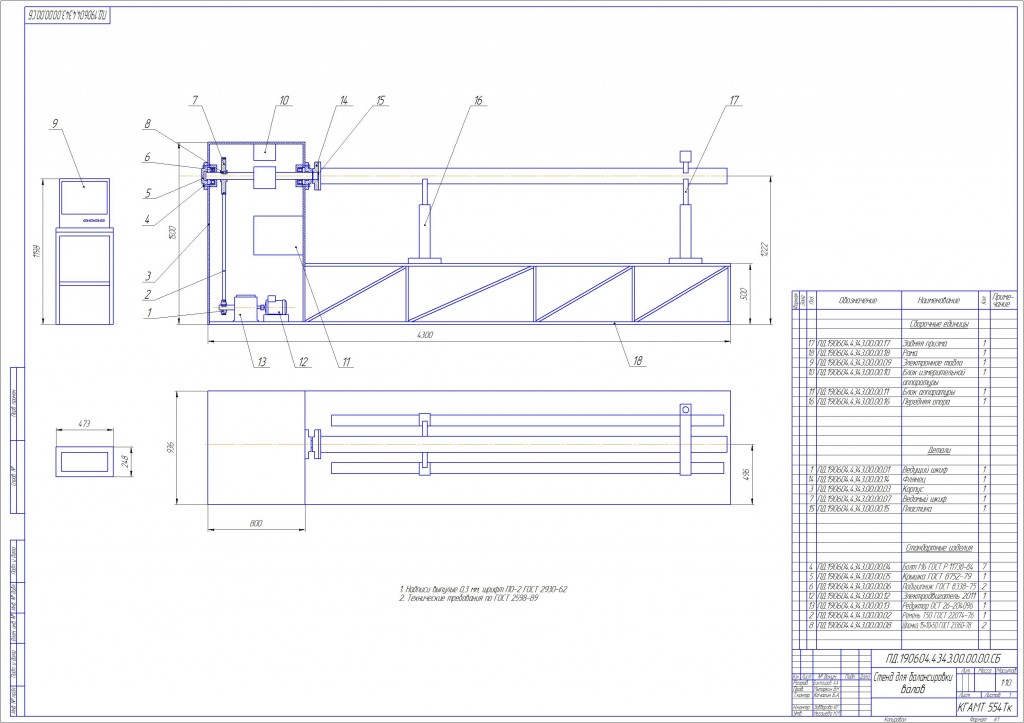
Task: Select the 'Ведомый шкиф' part name
Action: pyautogui.click(x=925, y=499)
